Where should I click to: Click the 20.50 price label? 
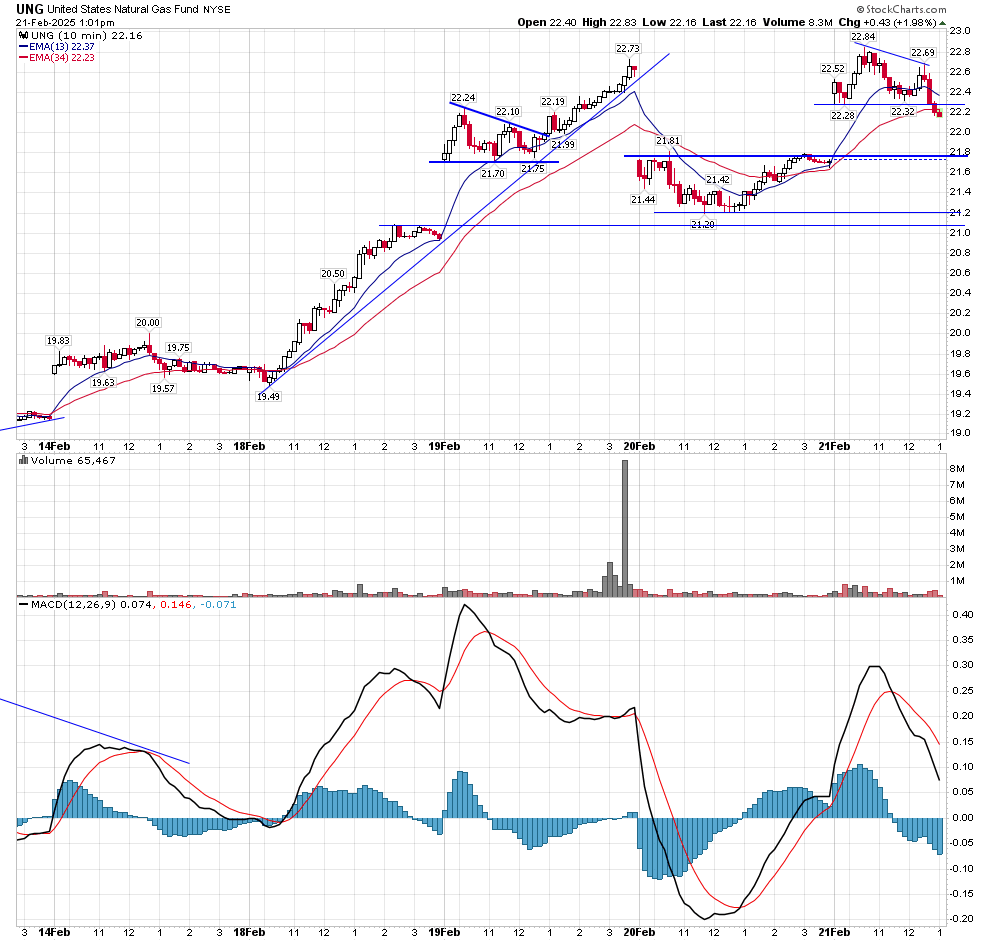[x=333, y=273]
